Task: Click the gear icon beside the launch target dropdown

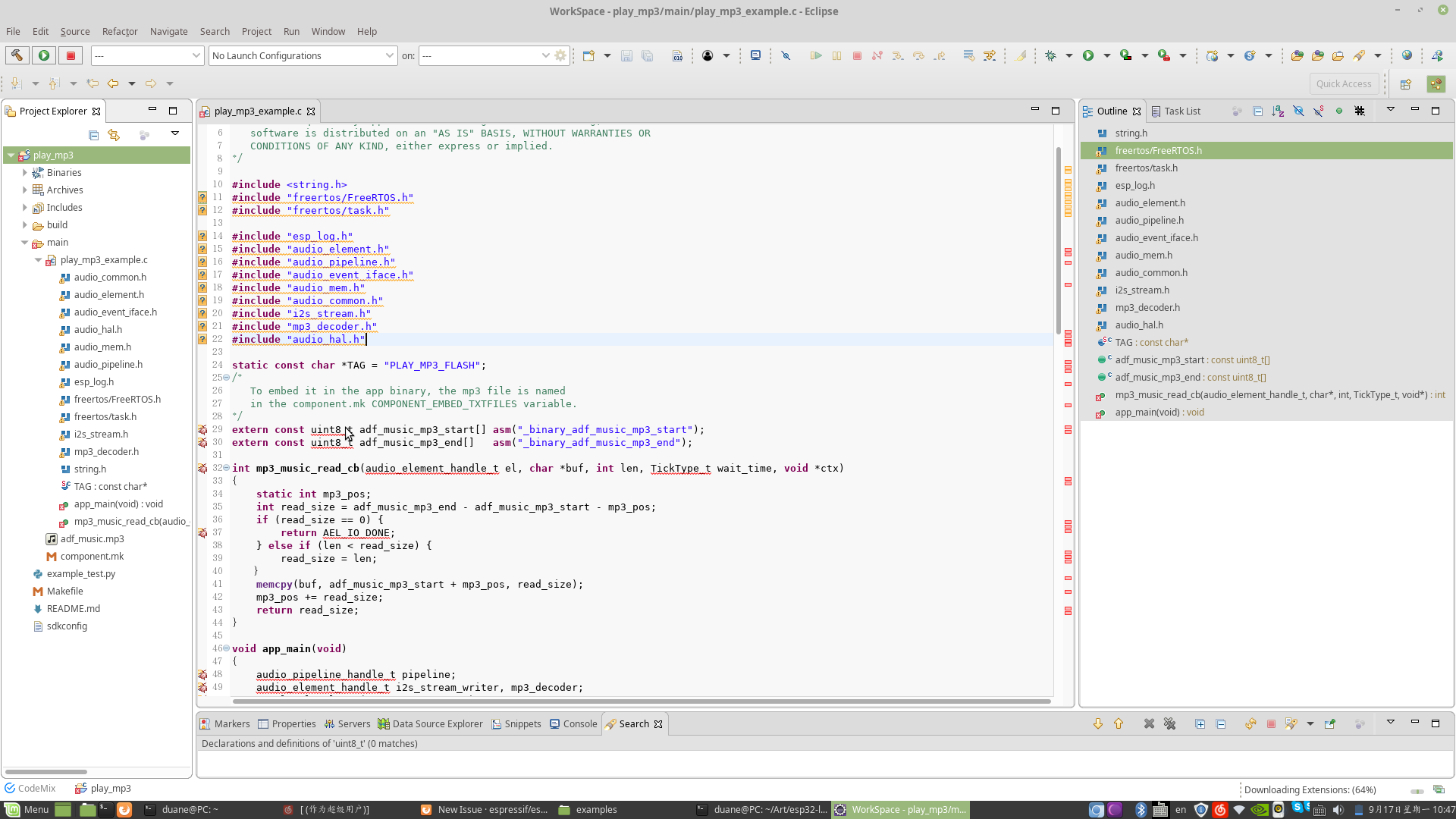Action: pos(560,55)
